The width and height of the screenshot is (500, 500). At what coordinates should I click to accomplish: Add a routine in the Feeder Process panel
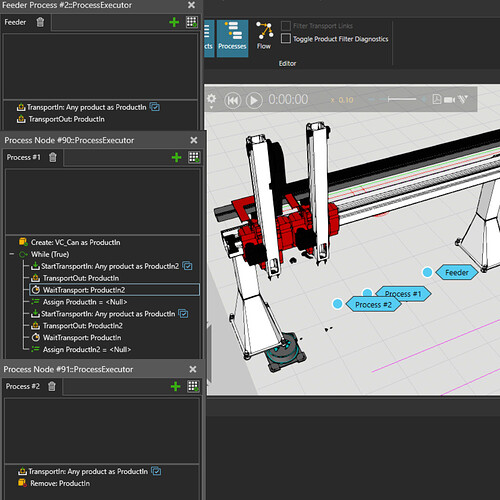tap(174, 22)
